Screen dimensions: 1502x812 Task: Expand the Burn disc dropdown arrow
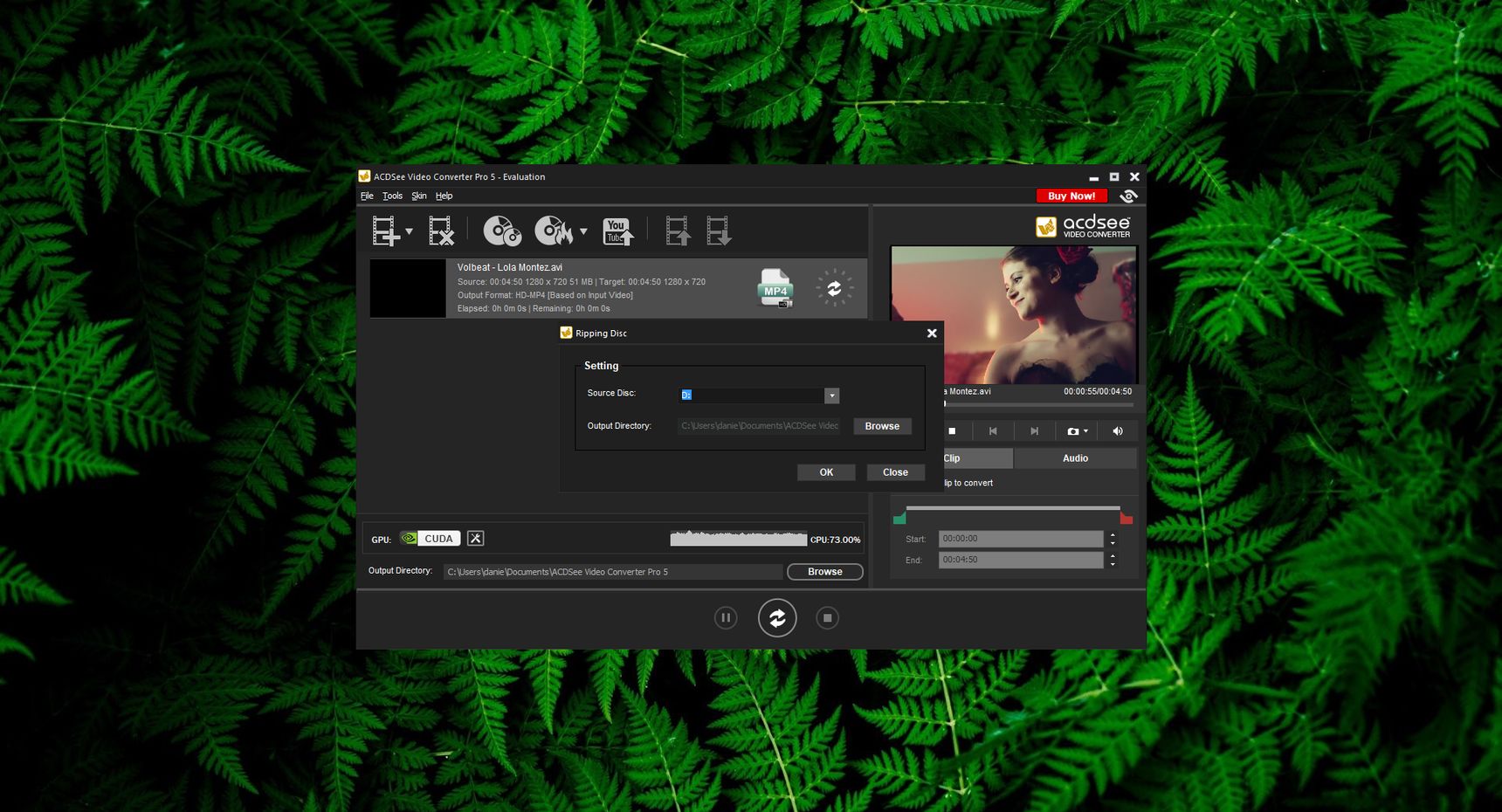tap(583, 231)
